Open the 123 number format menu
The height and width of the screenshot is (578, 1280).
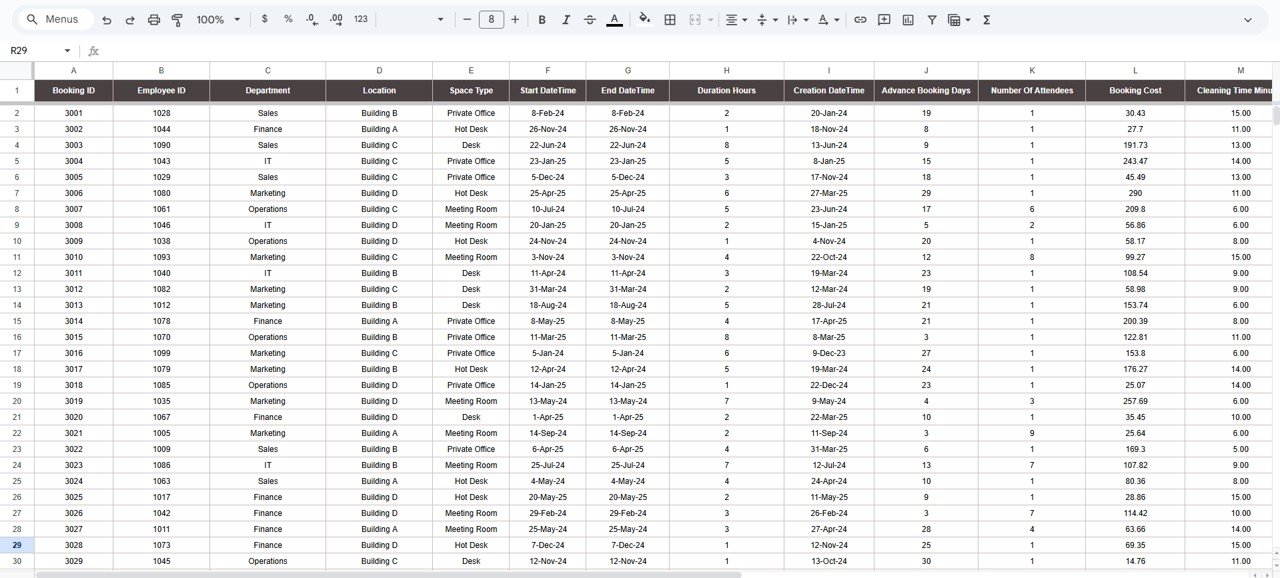click(x=361, y=20)
